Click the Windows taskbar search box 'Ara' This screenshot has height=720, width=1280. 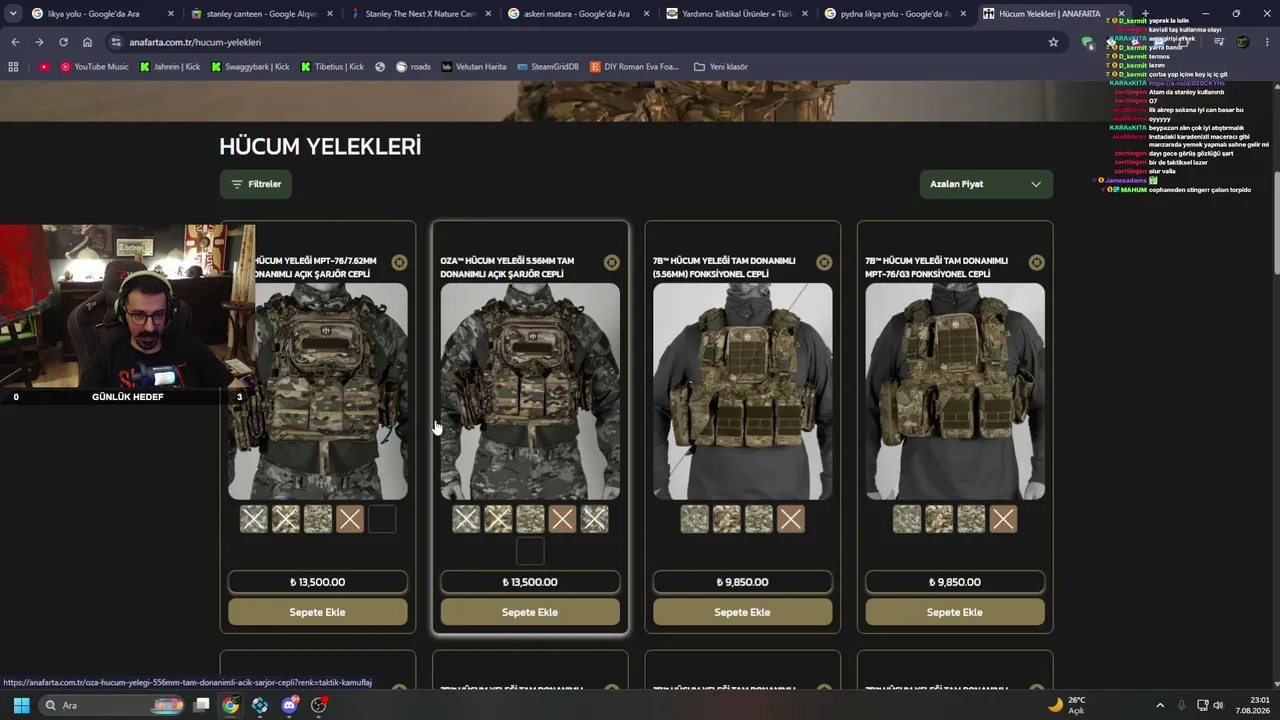112,705
